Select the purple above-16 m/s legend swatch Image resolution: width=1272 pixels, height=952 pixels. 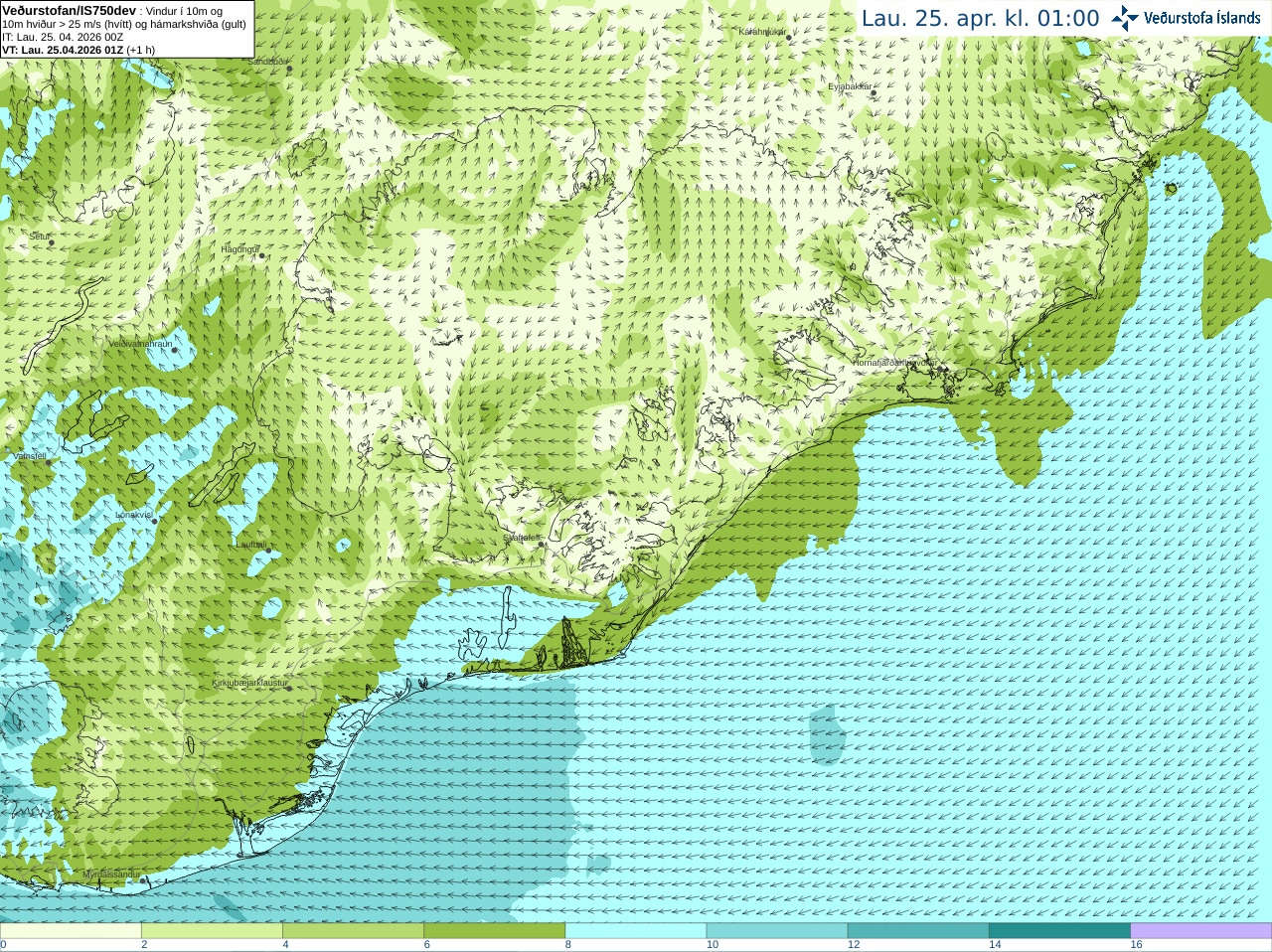[x=1201, y=931]
